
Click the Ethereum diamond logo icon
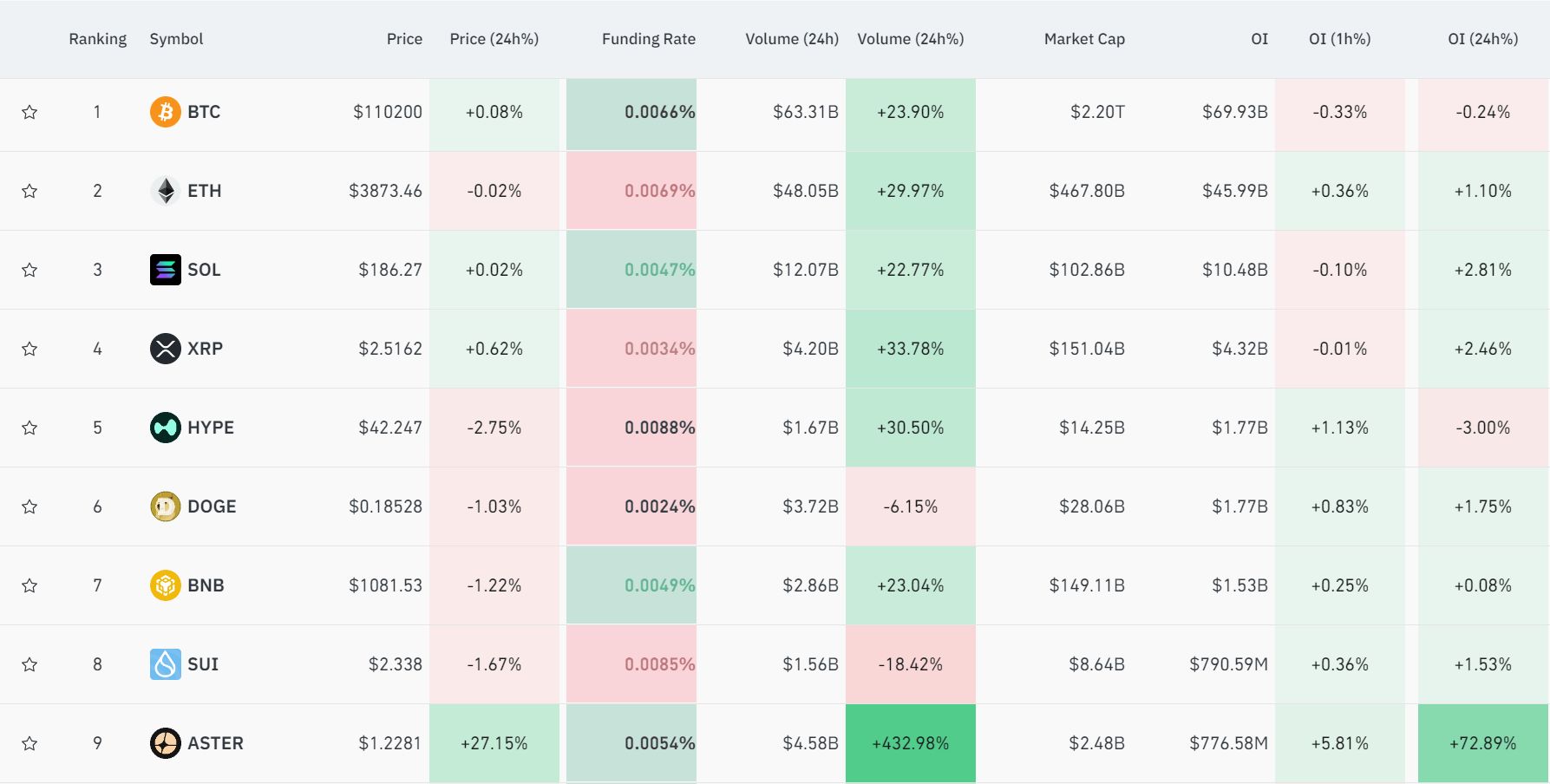click(x=165, y=191)
